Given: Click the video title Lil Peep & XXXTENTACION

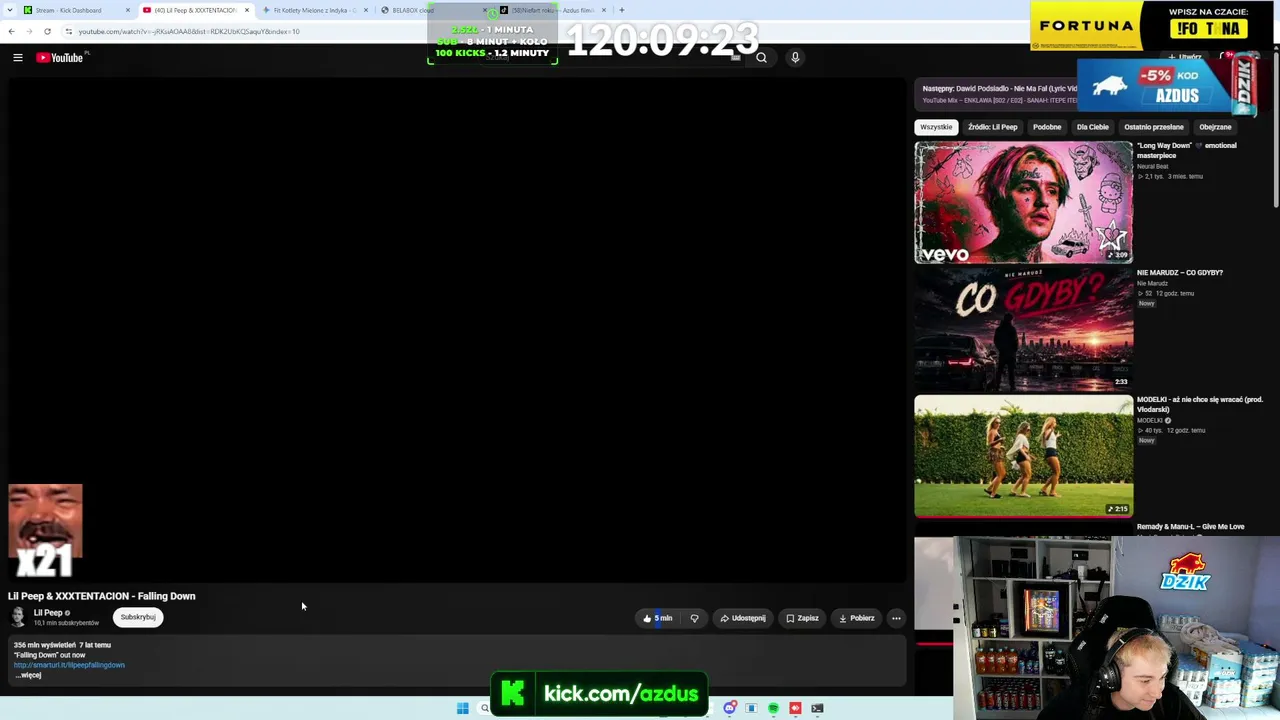Looking at the screenshot, I should tap(102, 596).
